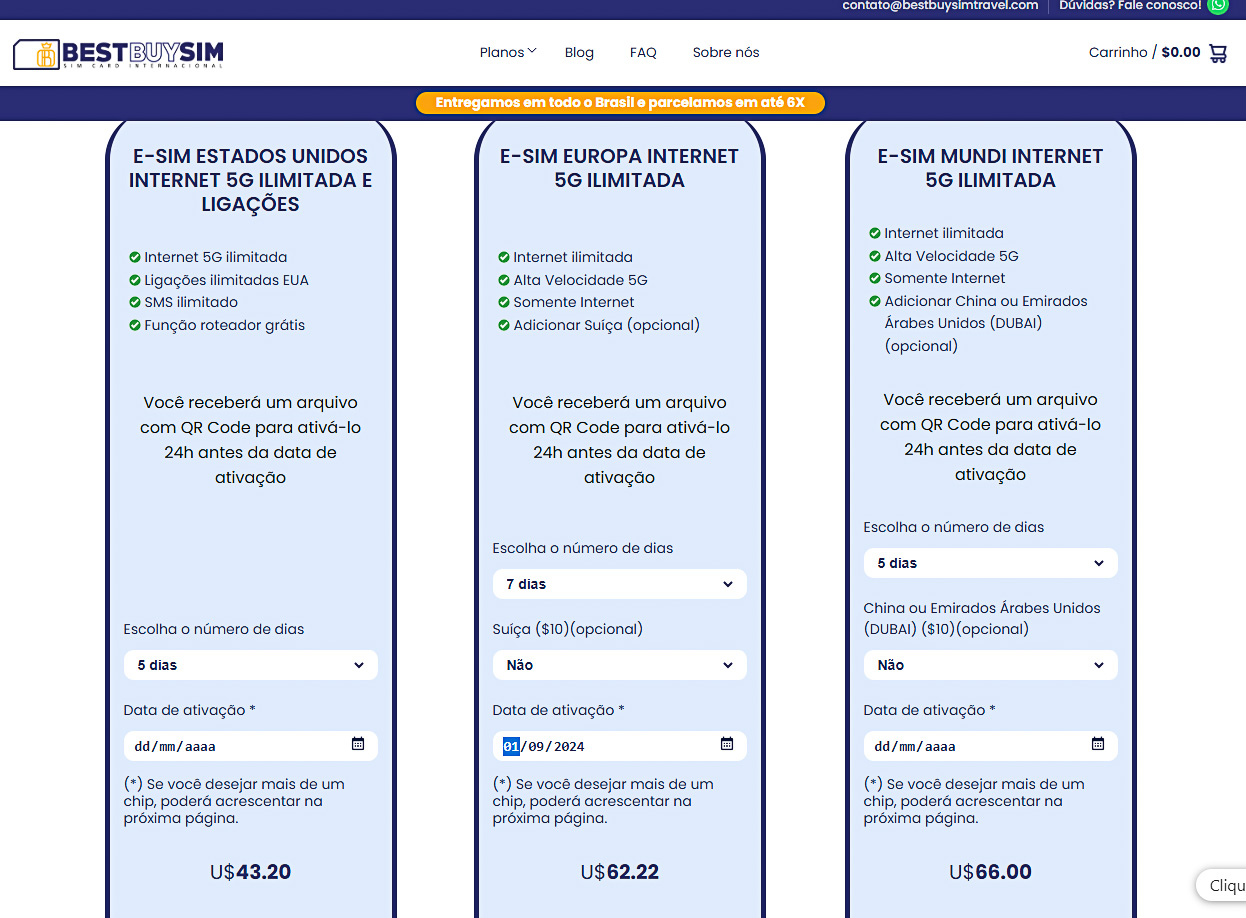The height and width of the screenshot is (918, 1246).
Task: Expand the Planos menu chevron
Action: pos(532,51)
